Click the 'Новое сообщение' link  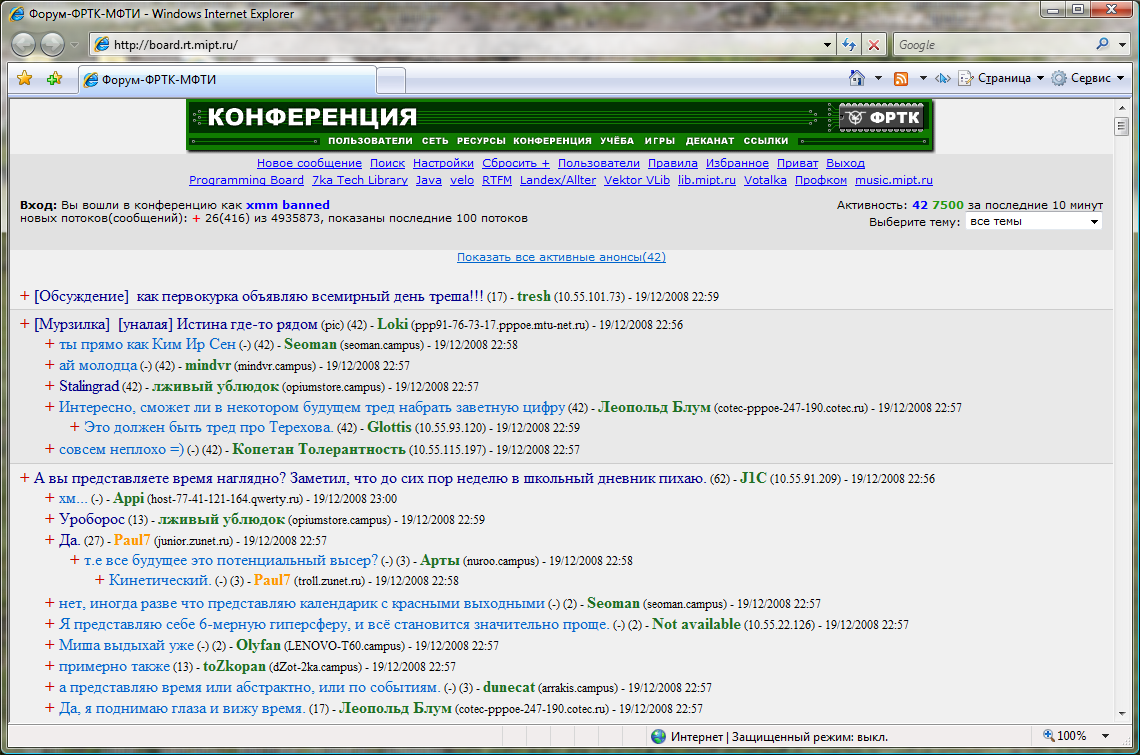pos(309,163)
